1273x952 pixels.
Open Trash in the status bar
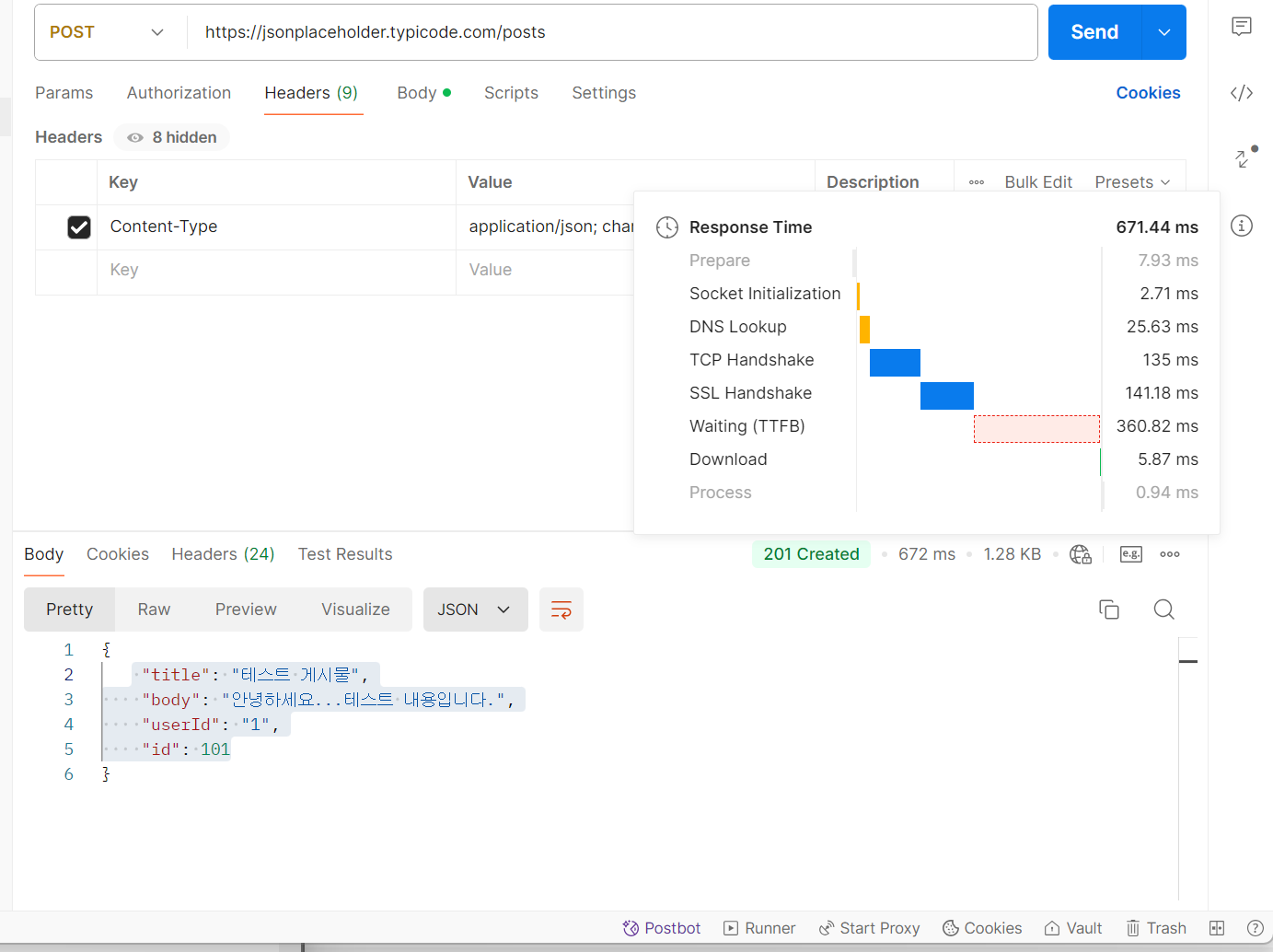click(x=1156, y=928)
